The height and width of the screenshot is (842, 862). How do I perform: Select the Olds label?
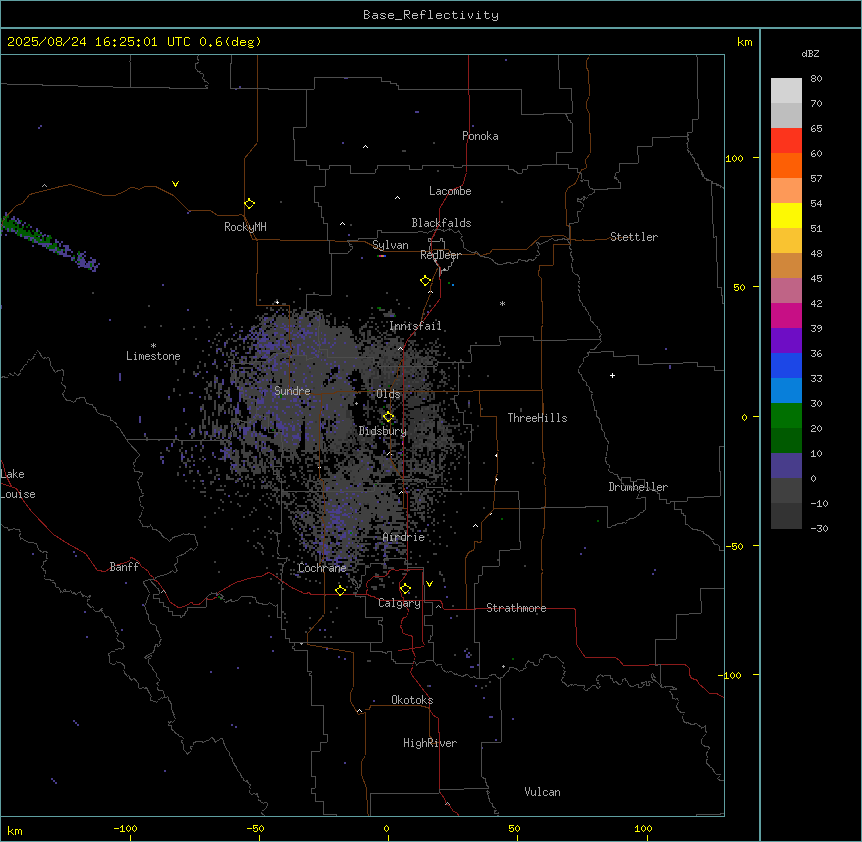tap(388, 394)
